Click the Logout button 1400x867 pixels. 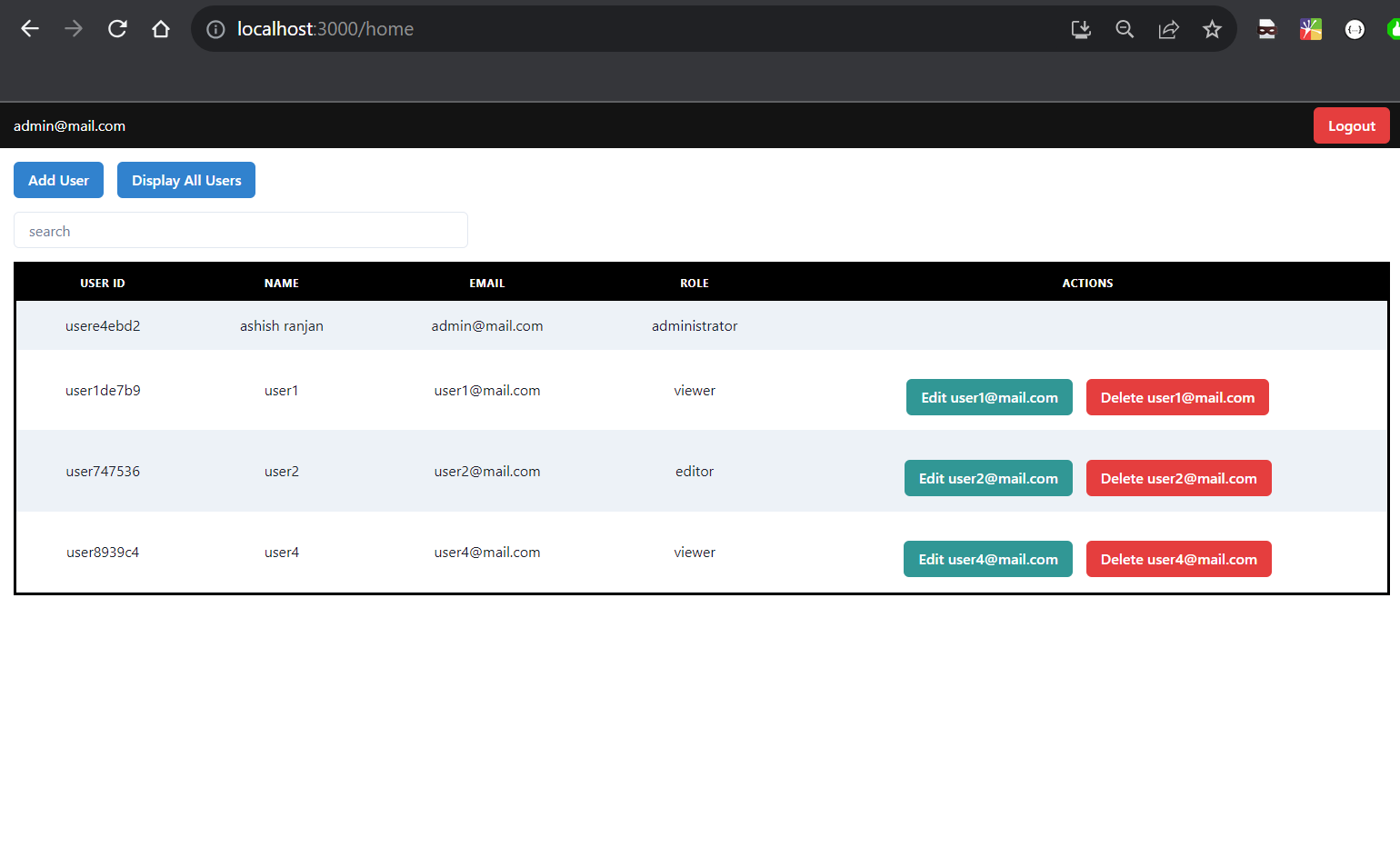[1351, 125]
